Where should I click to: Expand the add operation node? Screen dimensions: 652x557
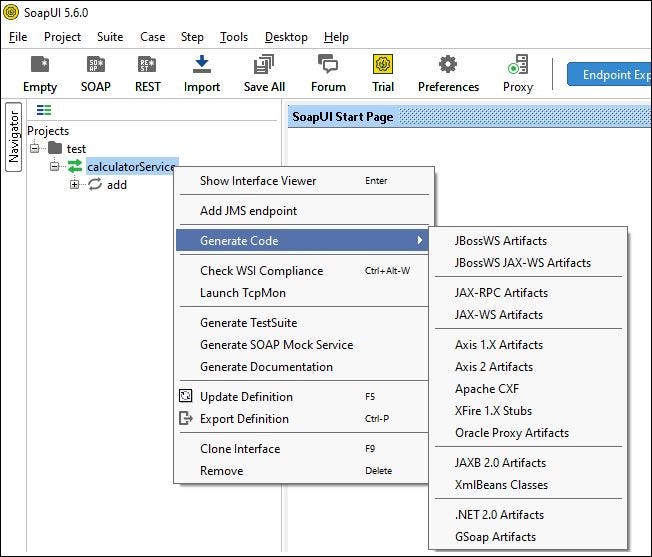point(74,185)
